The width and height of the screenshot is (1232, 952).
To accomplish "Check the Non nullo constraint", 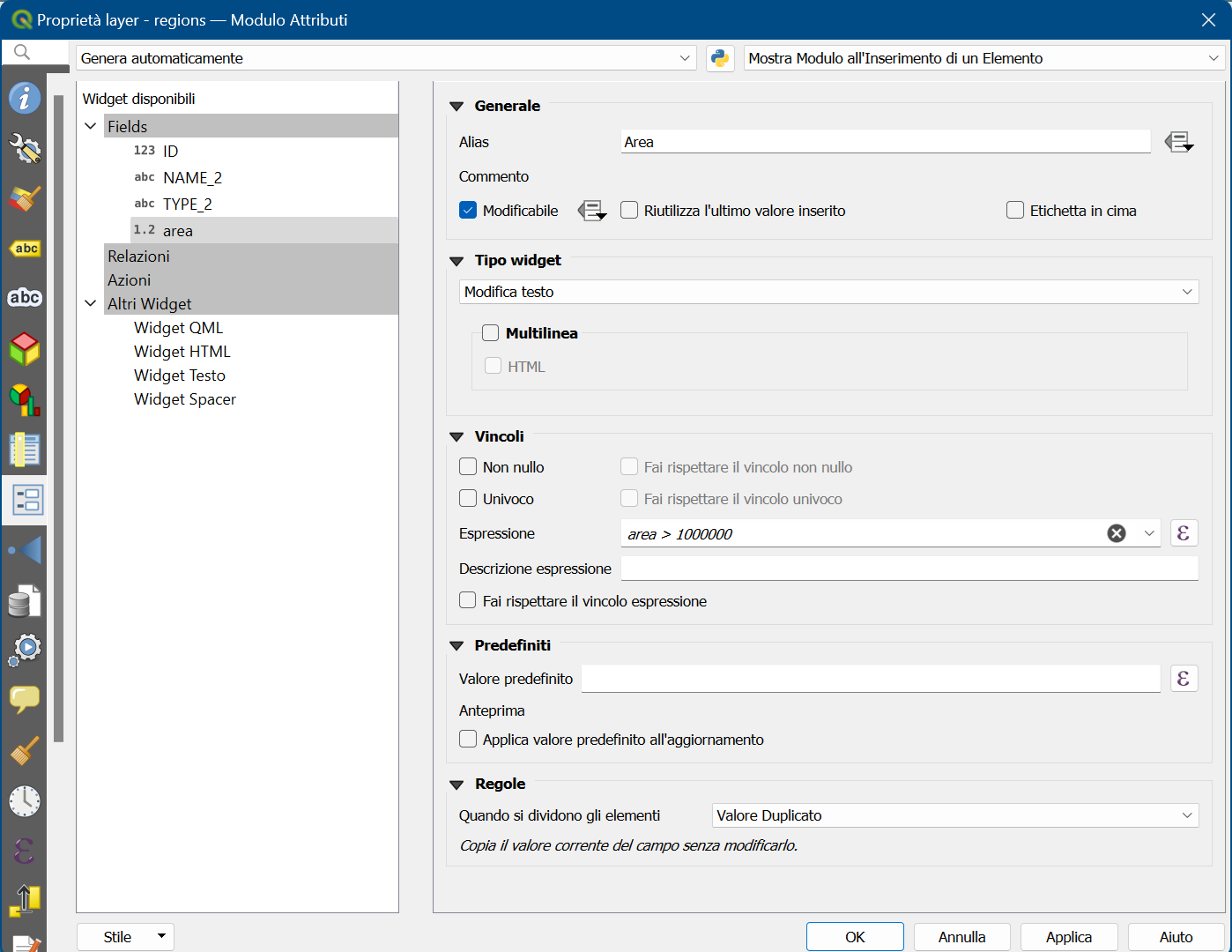I will point(468,467).
